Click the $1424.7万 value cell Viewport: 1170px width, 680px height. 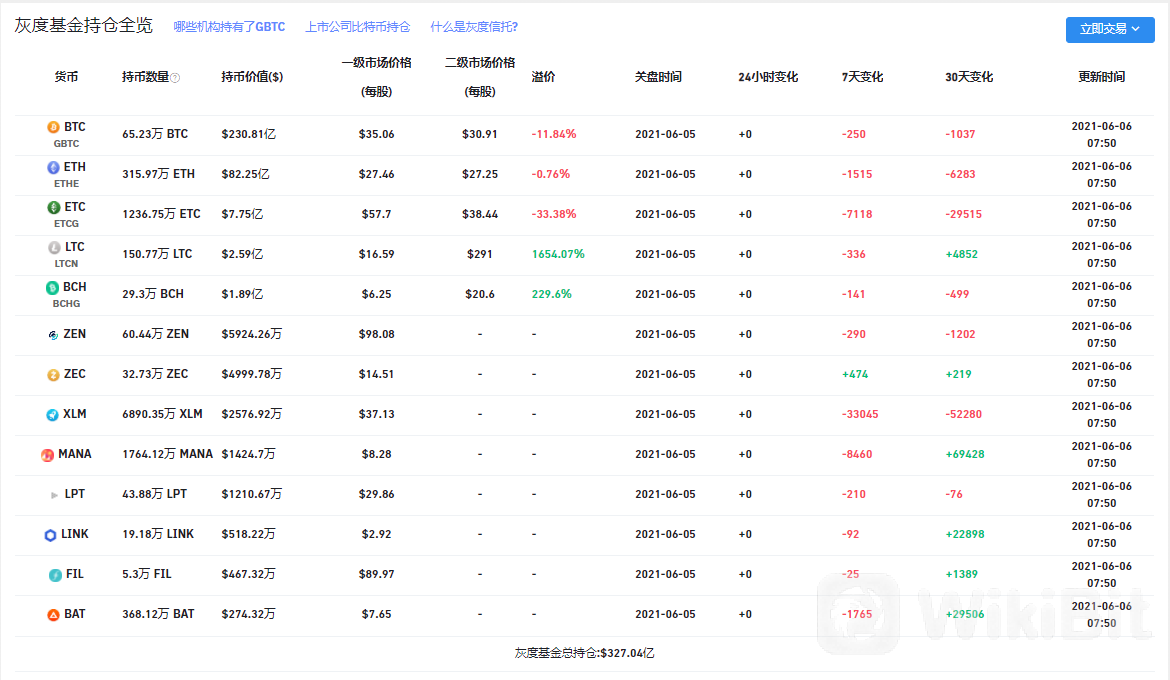tap(248, 455)
